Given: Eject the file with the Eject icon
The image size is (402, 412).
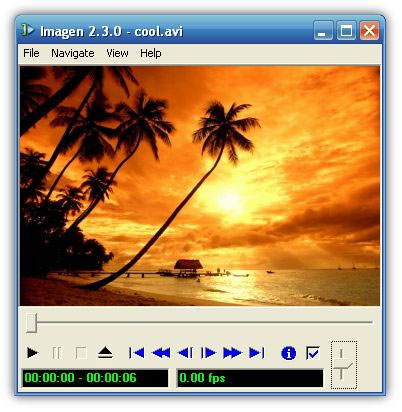Looking at the screenshot, I should (105, 353).
